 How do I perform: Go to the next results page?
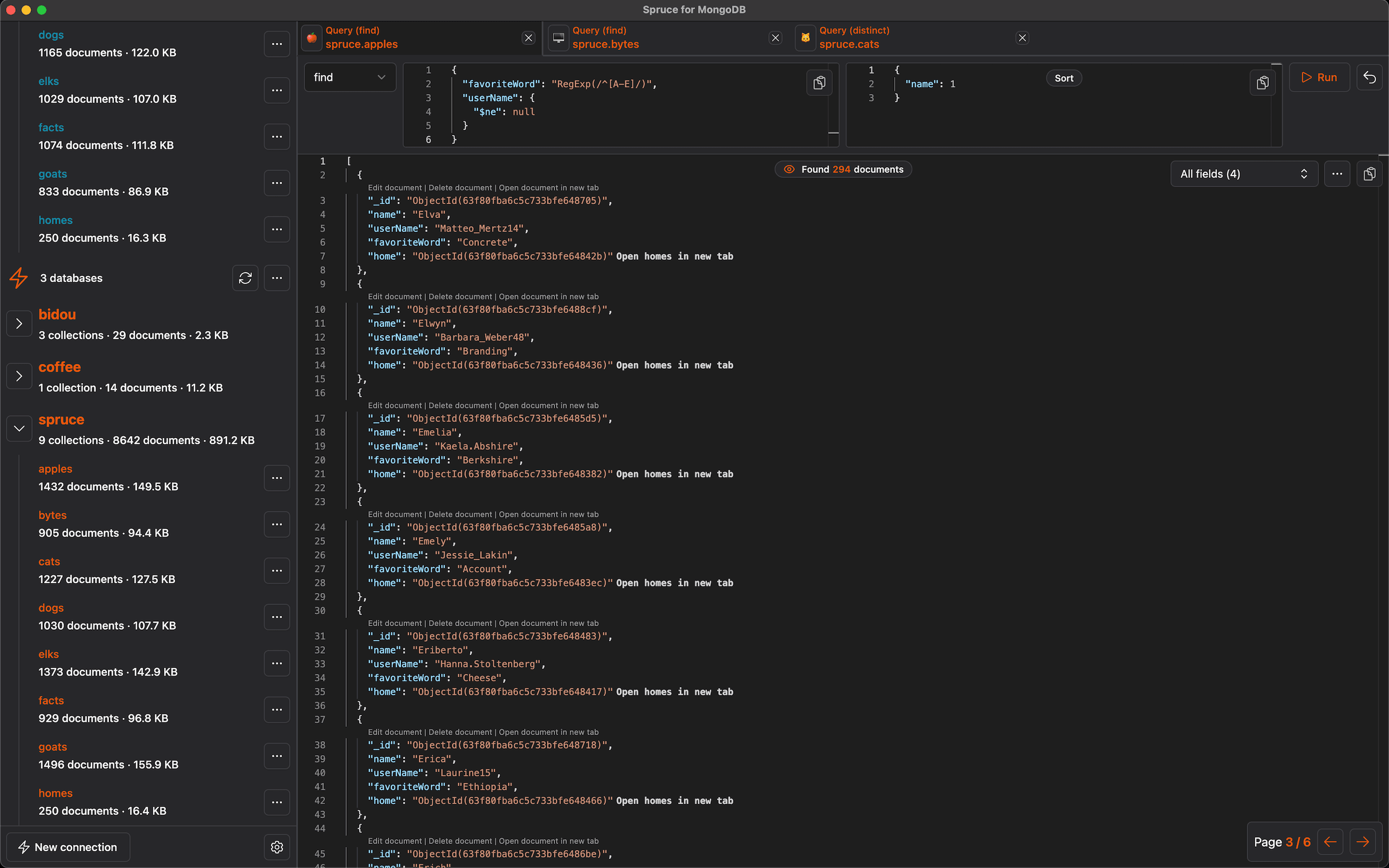click(x=1362, y=842)
